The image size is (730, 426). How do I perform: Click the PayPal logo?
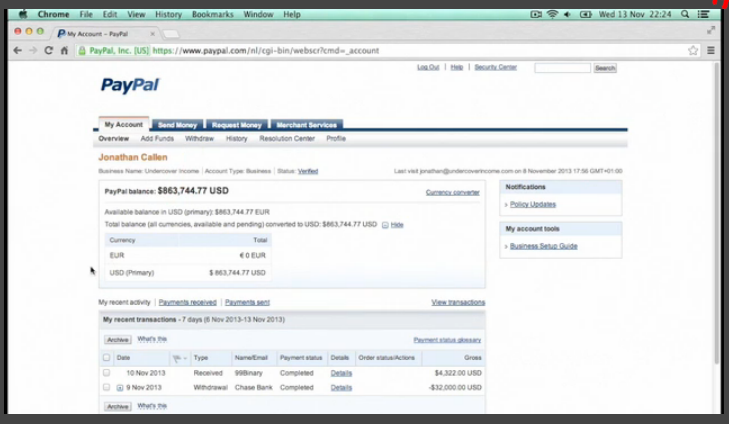pyautogui.click(x=130, y=85)
